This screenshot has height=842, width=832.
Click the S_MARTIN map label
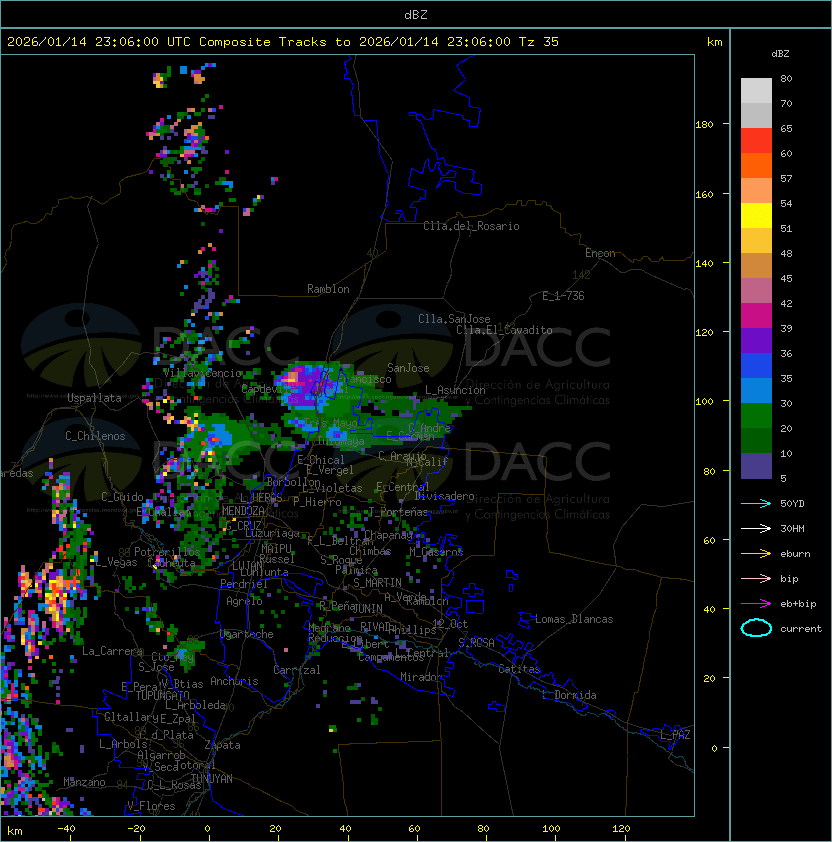(377, 583)
